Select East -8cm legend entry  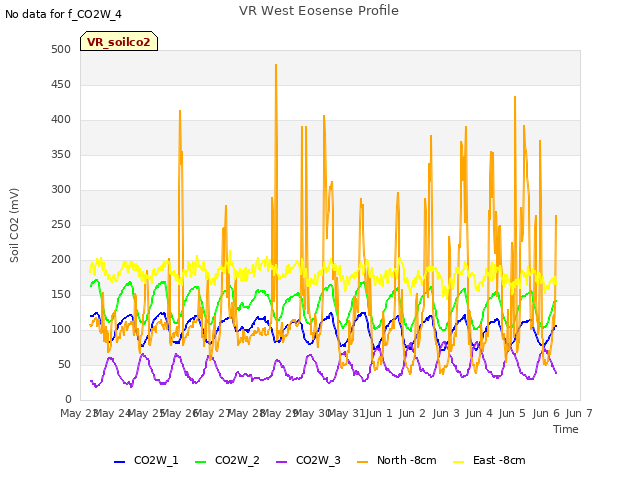(489, 461)
